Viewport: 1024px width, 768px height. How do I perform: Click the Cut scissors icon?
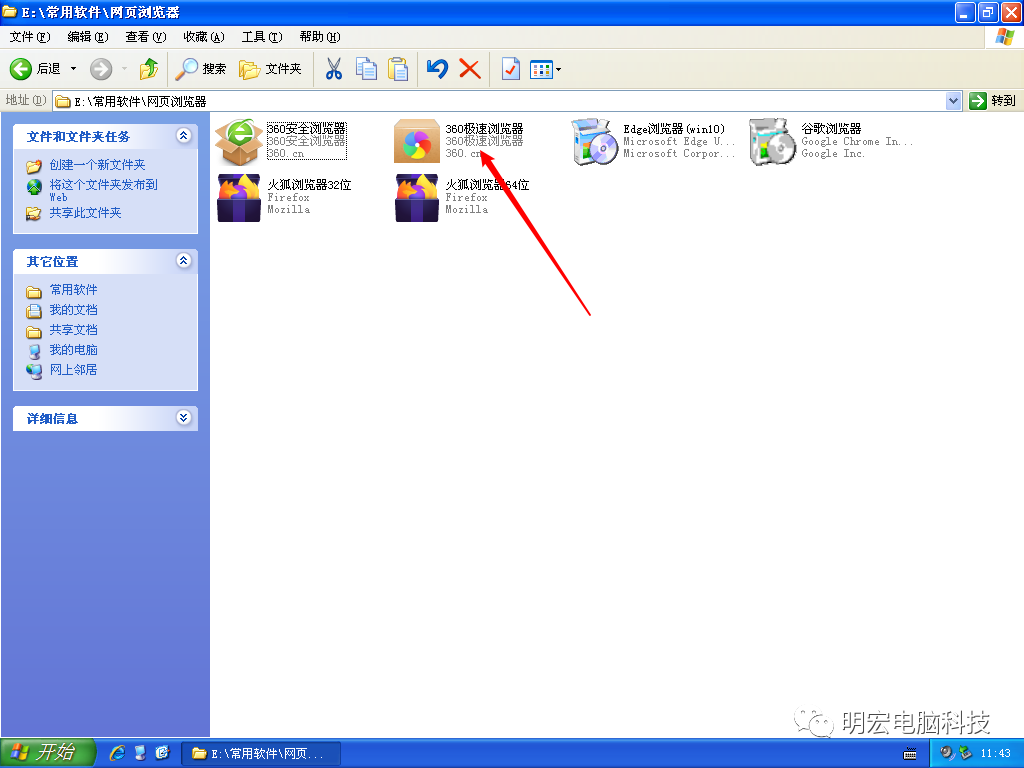334,69
